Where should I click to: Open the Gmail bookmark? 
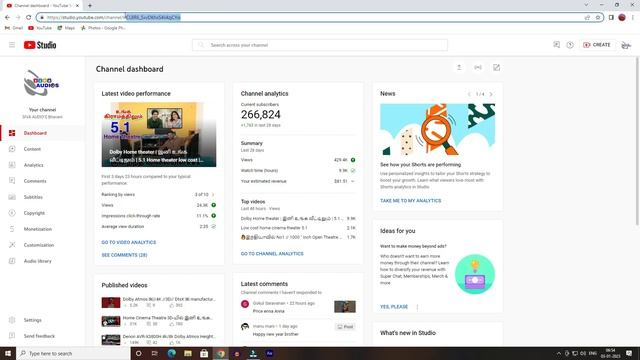pos(13,28)
